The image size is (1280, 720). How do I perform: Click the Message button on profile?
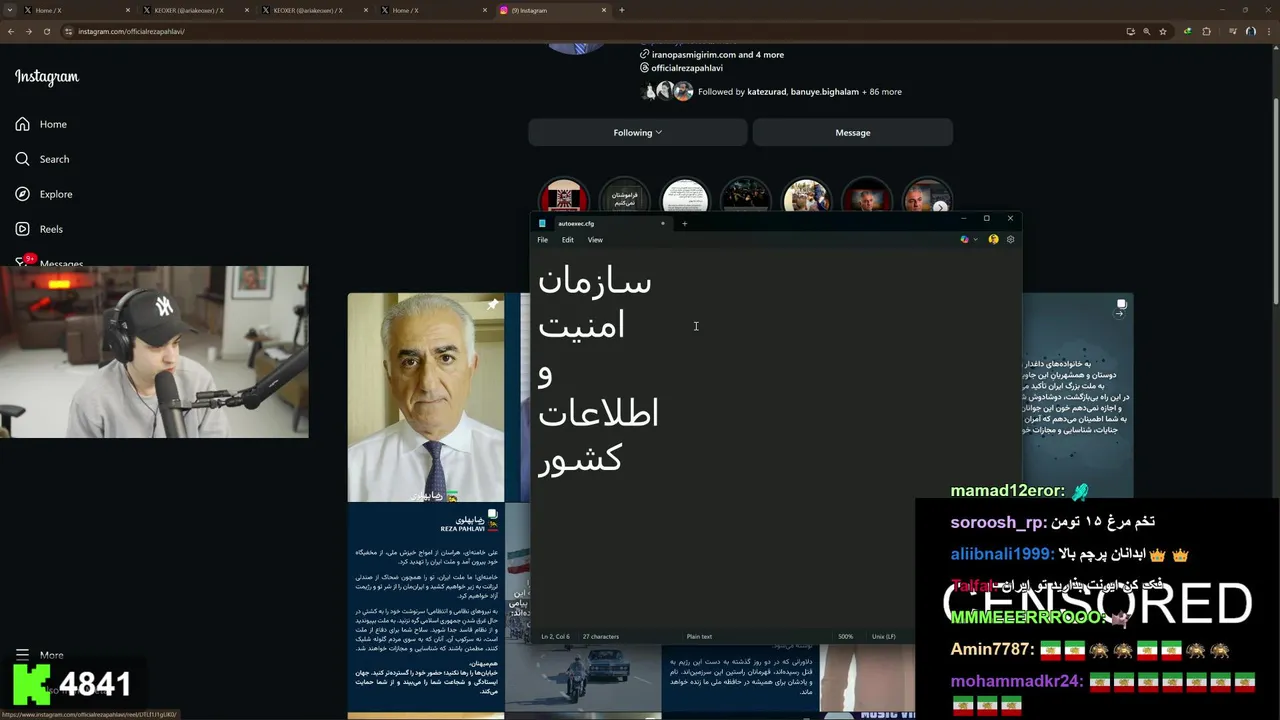click(x=852, y=132)
